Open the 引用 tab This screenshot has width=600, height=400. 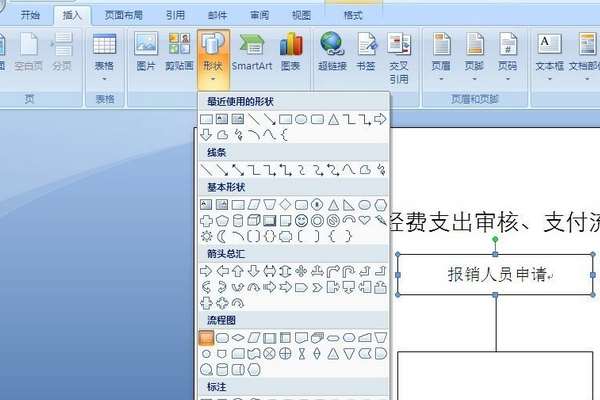tap(175, 15)
